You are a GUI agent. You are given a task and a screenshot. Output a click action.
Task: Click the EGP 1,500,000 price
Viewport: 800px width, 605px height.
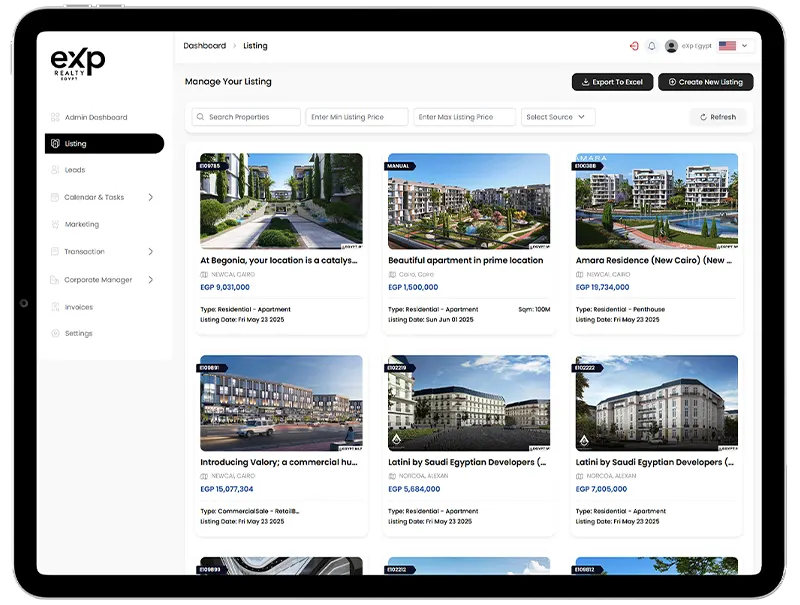(x=413, y=287)
